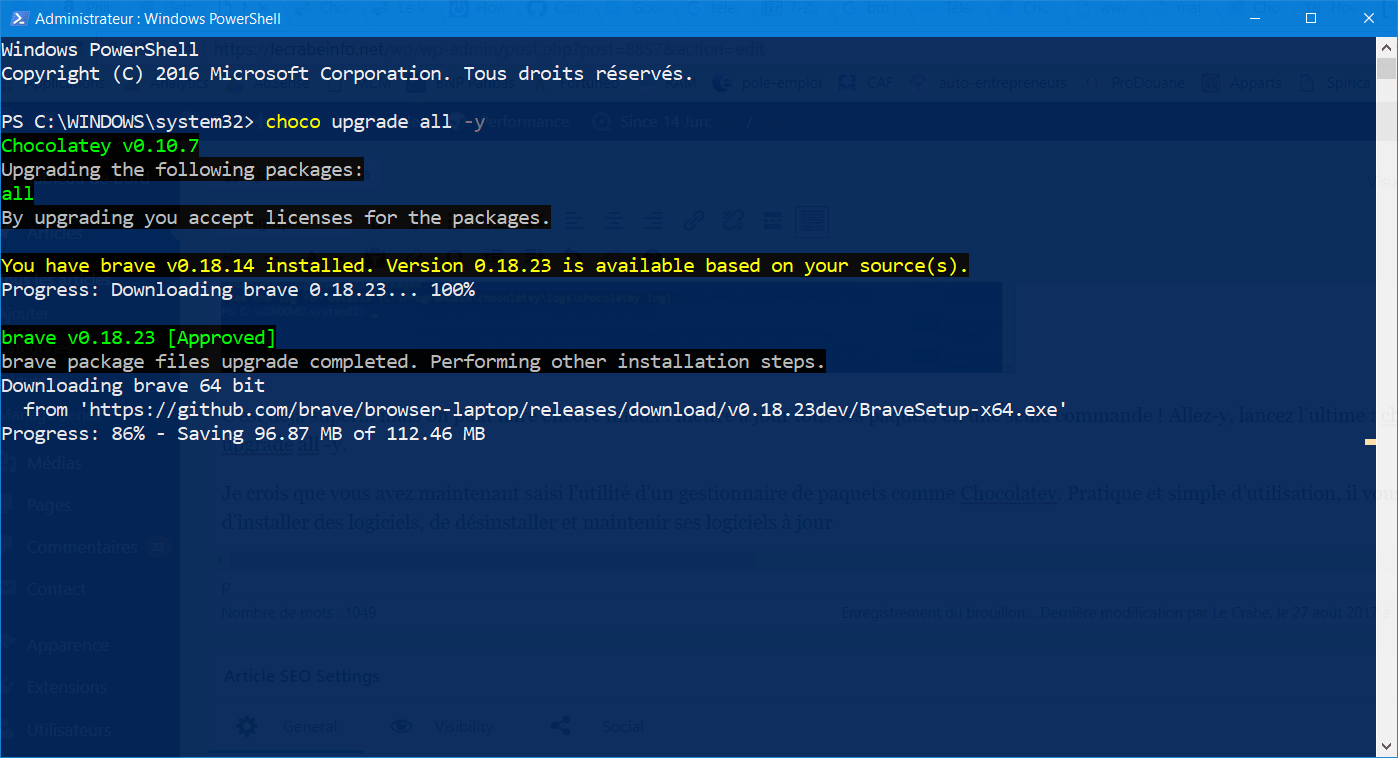Click 'Upgrading the following packages:' line
Screen dimensions: 1398x758
click(182, 170)
